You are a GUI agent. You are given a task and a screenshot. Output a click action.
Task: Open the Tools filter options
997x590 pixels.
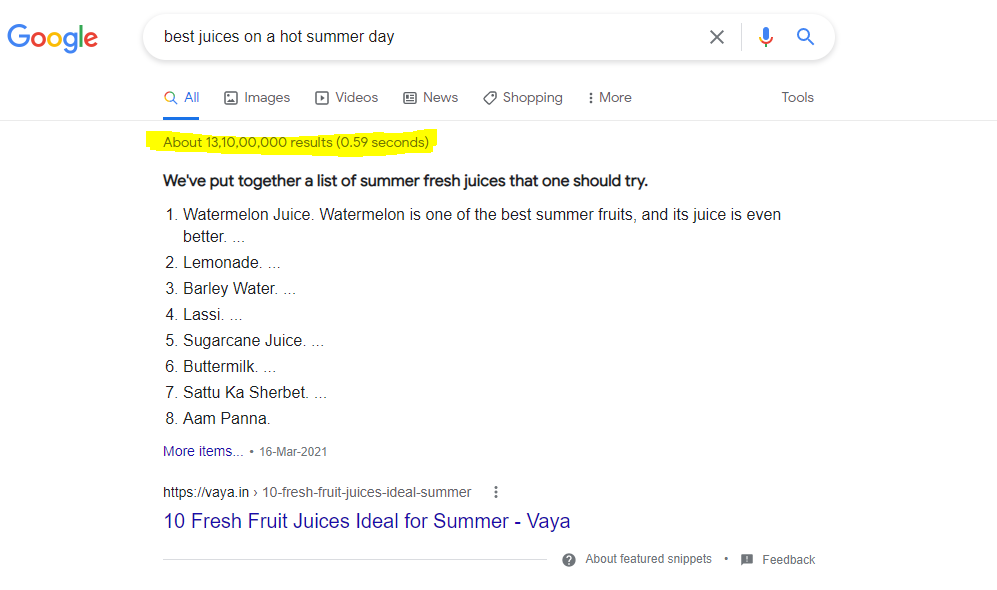(797, 98)
